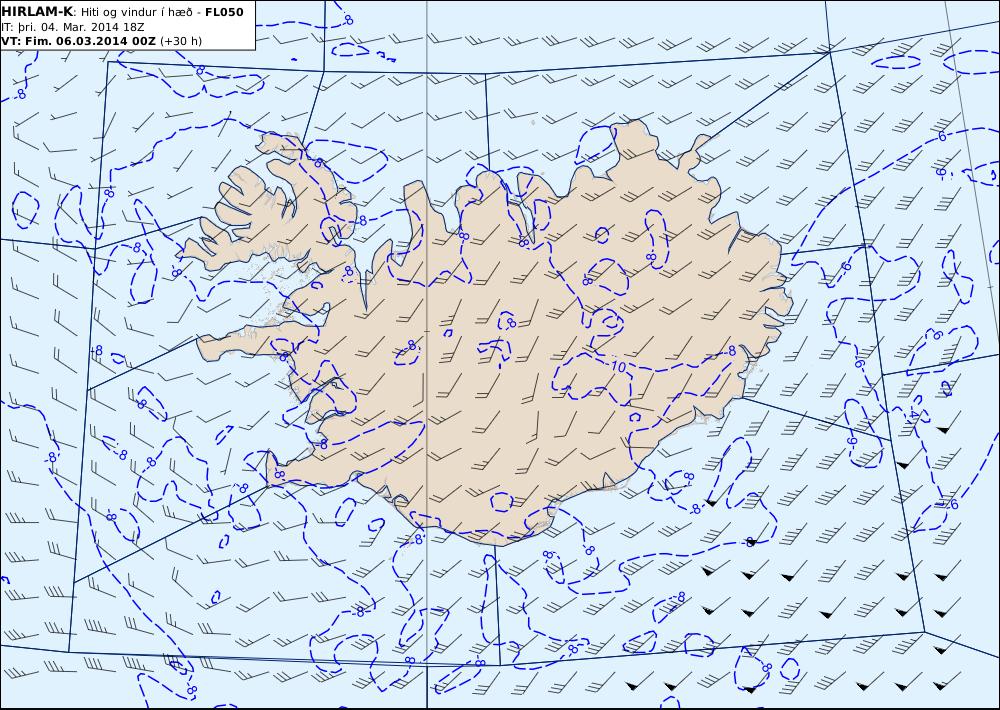Viewport: 1000px width, 710px height.
Task: Click the 'Hiti og vindur í hæð' caption
Action: point(136,12)
